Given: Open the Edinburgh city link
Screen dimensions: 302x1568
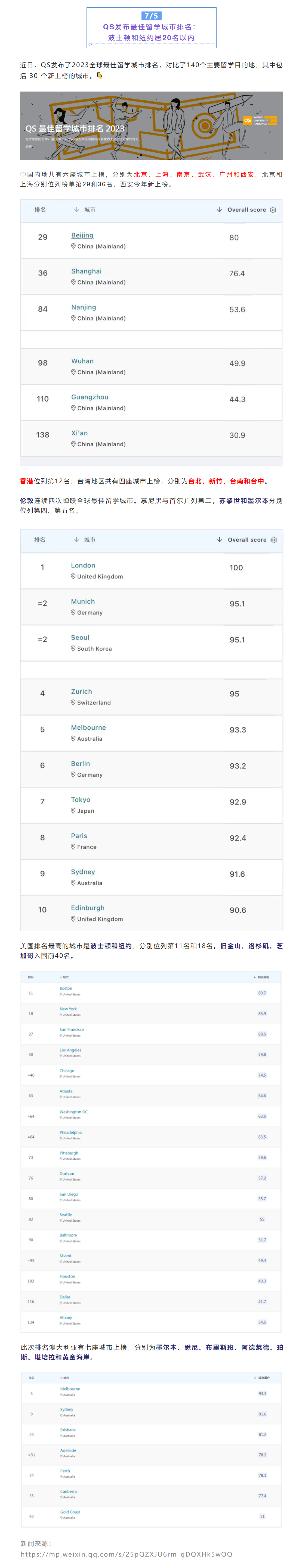Looking at the screenshot, I should pyautogui.click(x=87, y=908).
